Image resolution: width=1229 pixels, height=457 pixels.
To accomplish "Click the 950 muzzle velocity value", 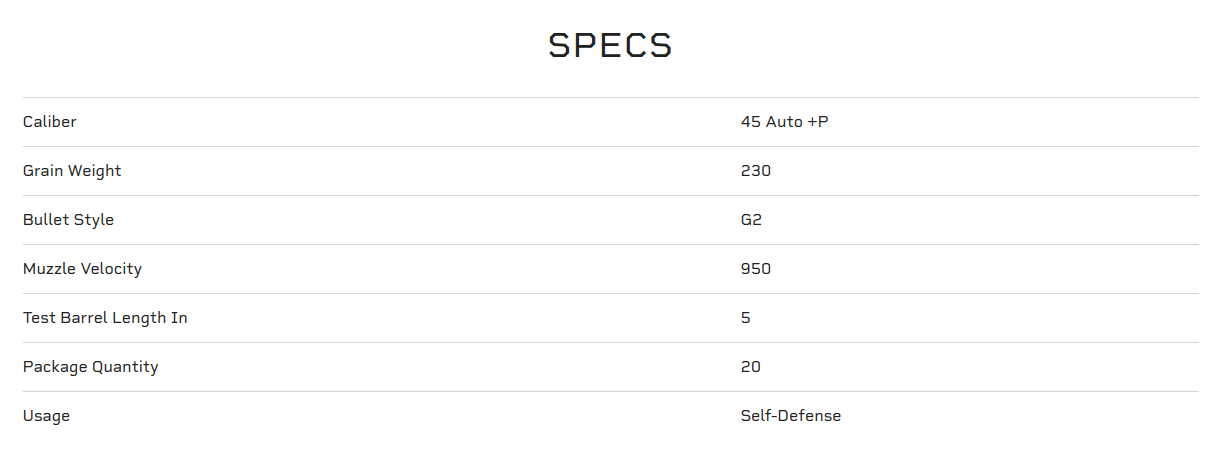I will pyautogui.click(x=756, y=269).
